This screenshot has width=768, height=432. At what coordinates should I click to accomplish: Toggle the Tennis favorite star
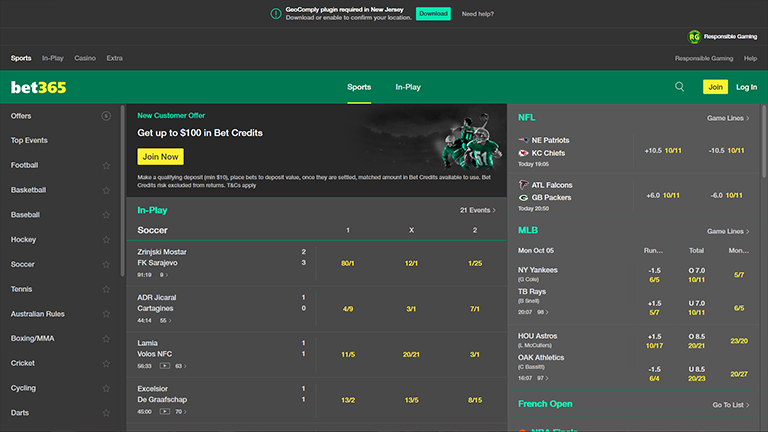pos(106,289)
